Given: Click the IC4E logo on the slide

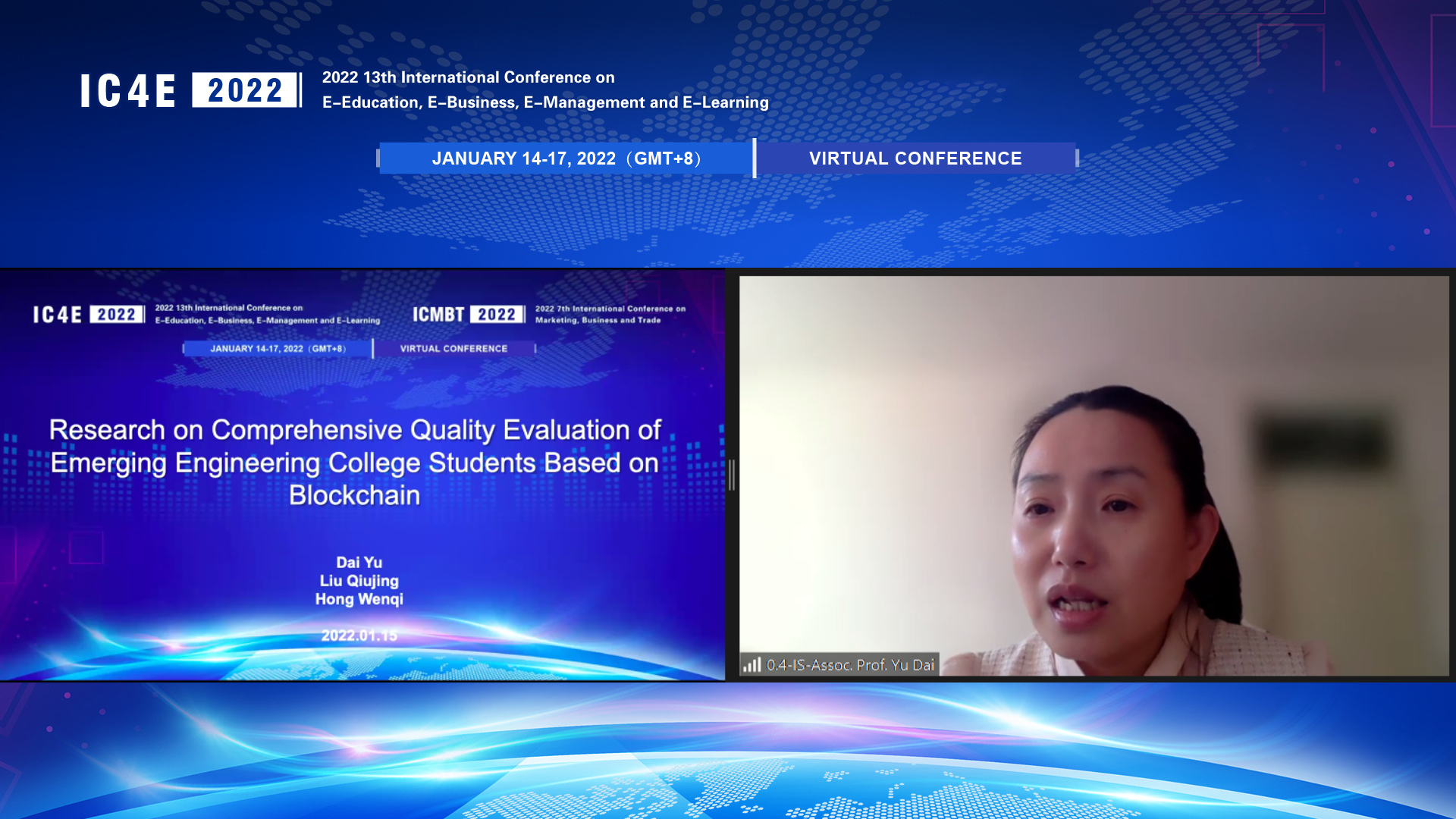Looking at the screenshot, I should [58, 315].
